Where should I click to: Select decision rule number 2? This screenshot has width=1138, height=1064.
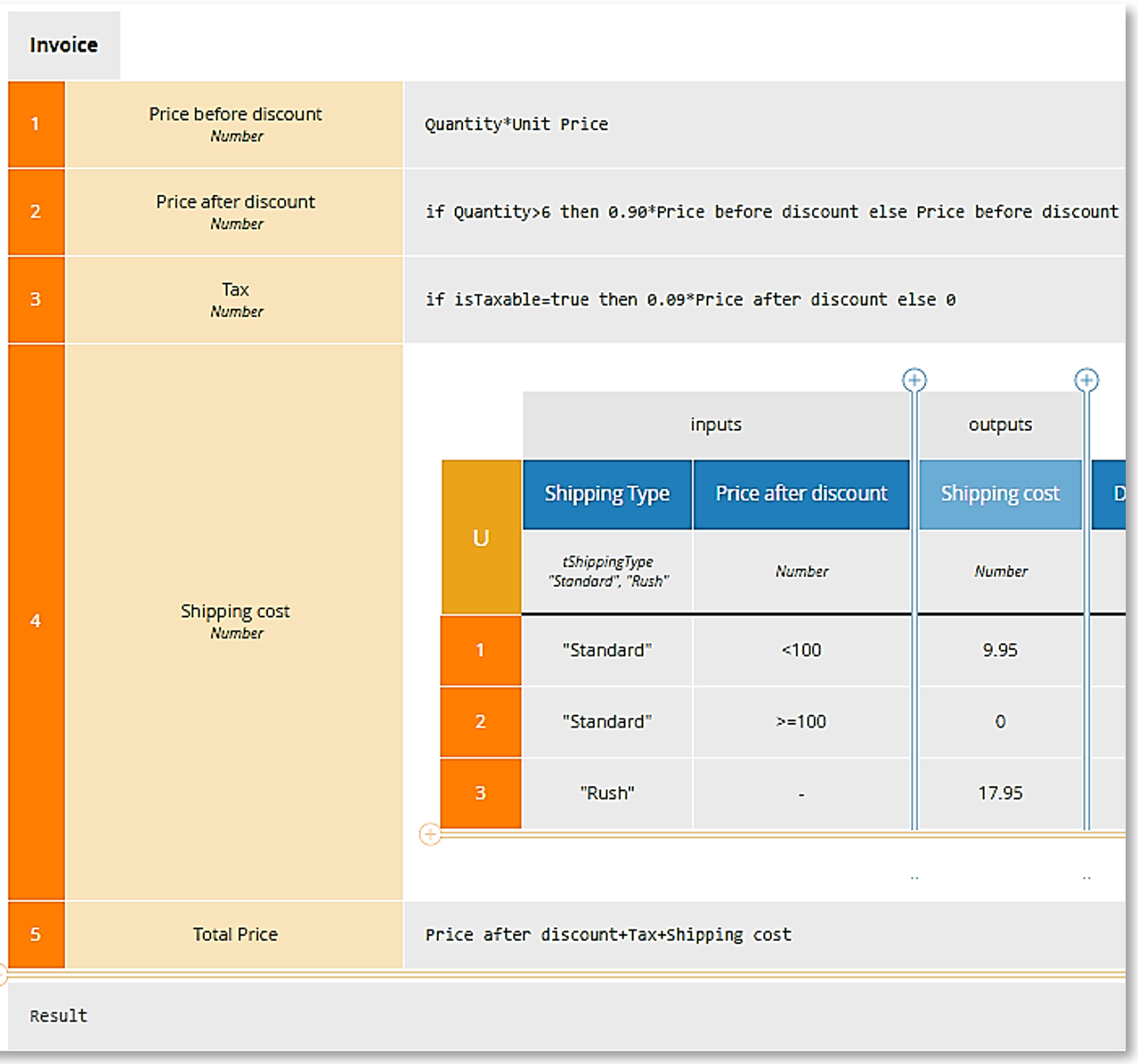481,722
